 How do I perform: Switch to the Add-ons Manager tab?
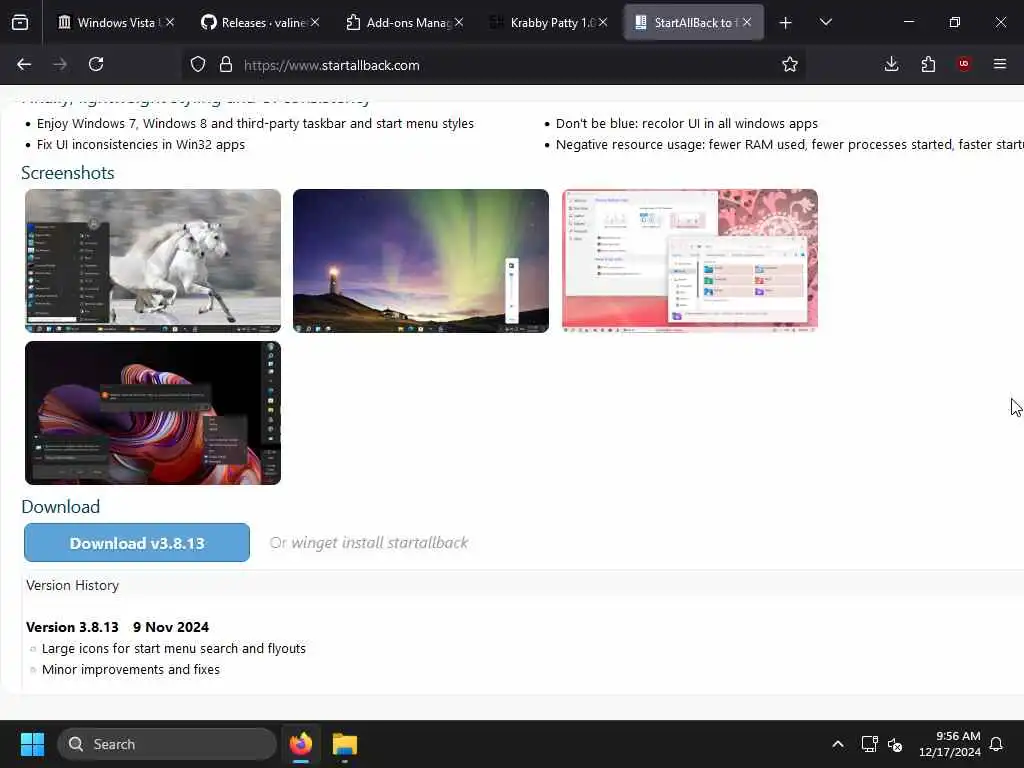(x=404, y=23)
